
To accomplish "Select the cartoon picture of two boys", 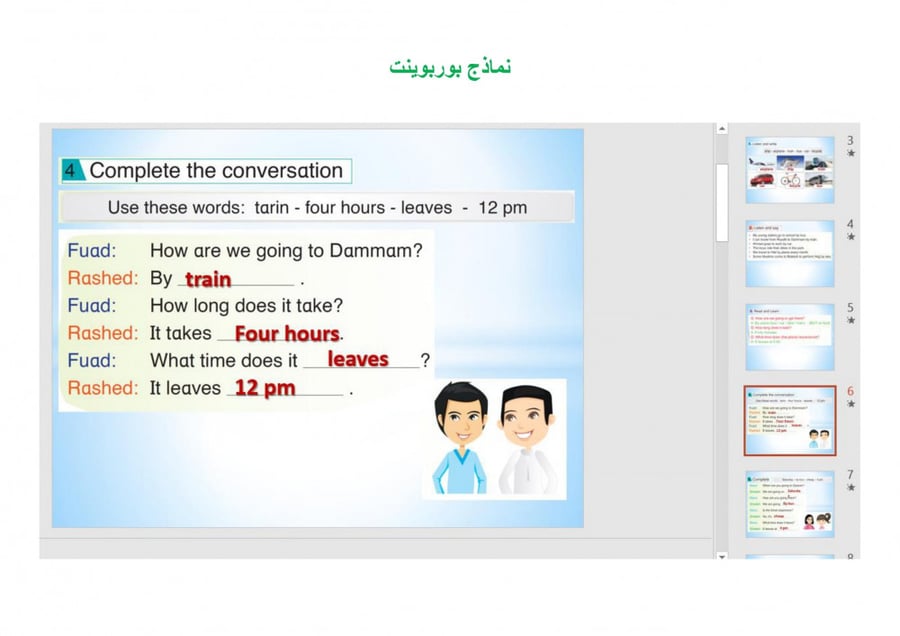I will coord(494,439).
